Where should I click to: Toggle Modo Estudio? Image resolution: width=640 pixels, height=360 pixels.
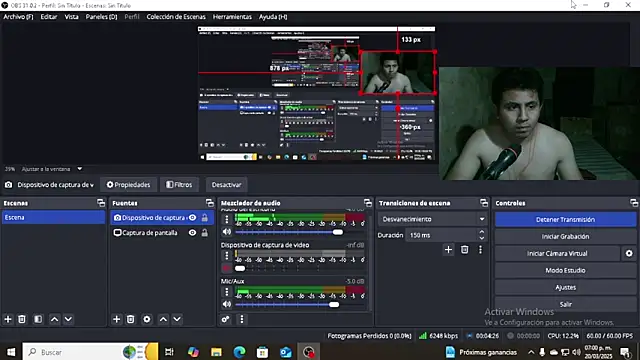565,271
